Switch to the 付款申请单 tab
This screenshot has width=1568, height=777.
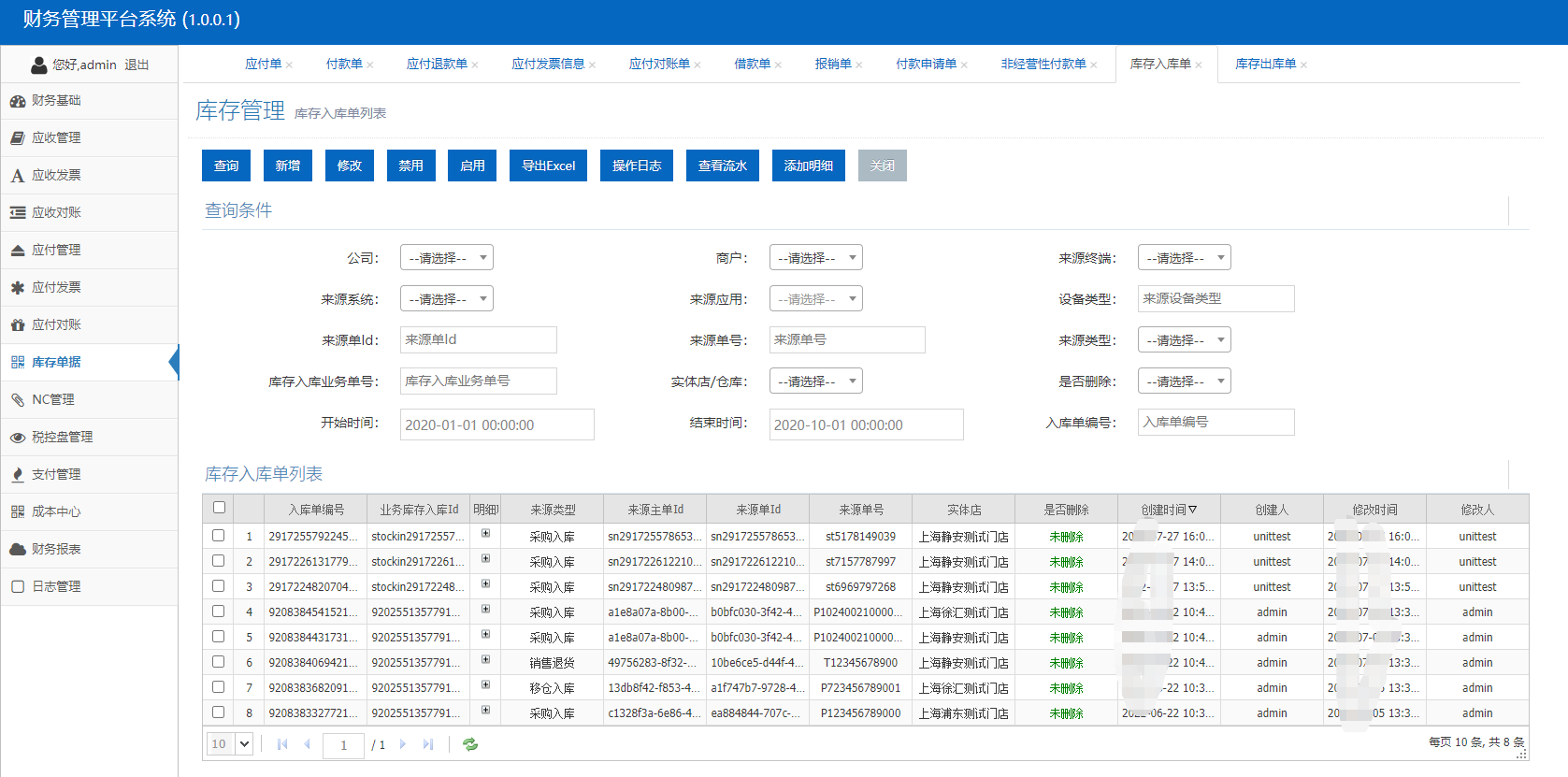[x=926, y=65]
